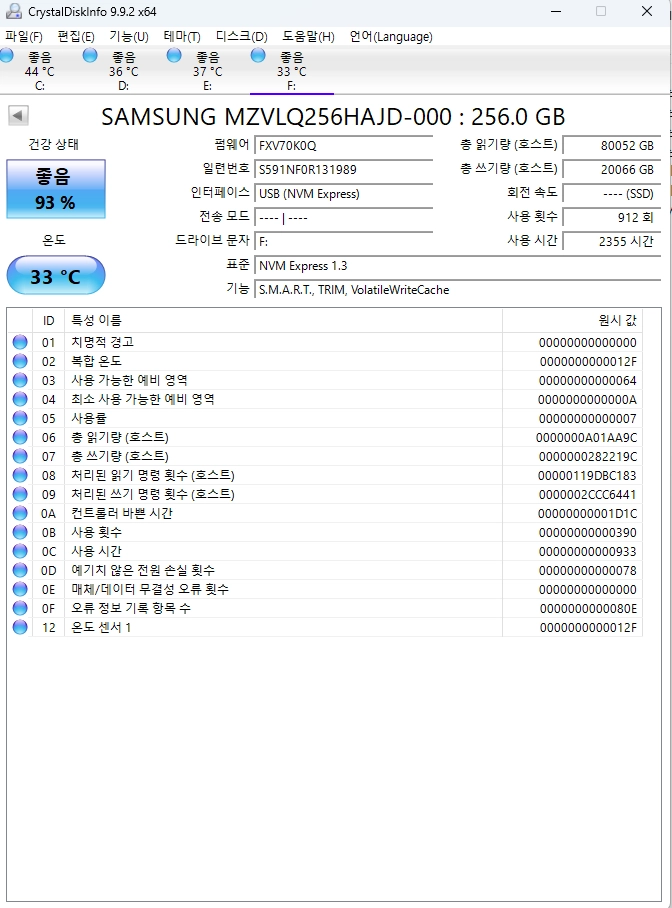The image size is (672, 908).
Task: Select drive C: status orb
Action: (7, 56)
